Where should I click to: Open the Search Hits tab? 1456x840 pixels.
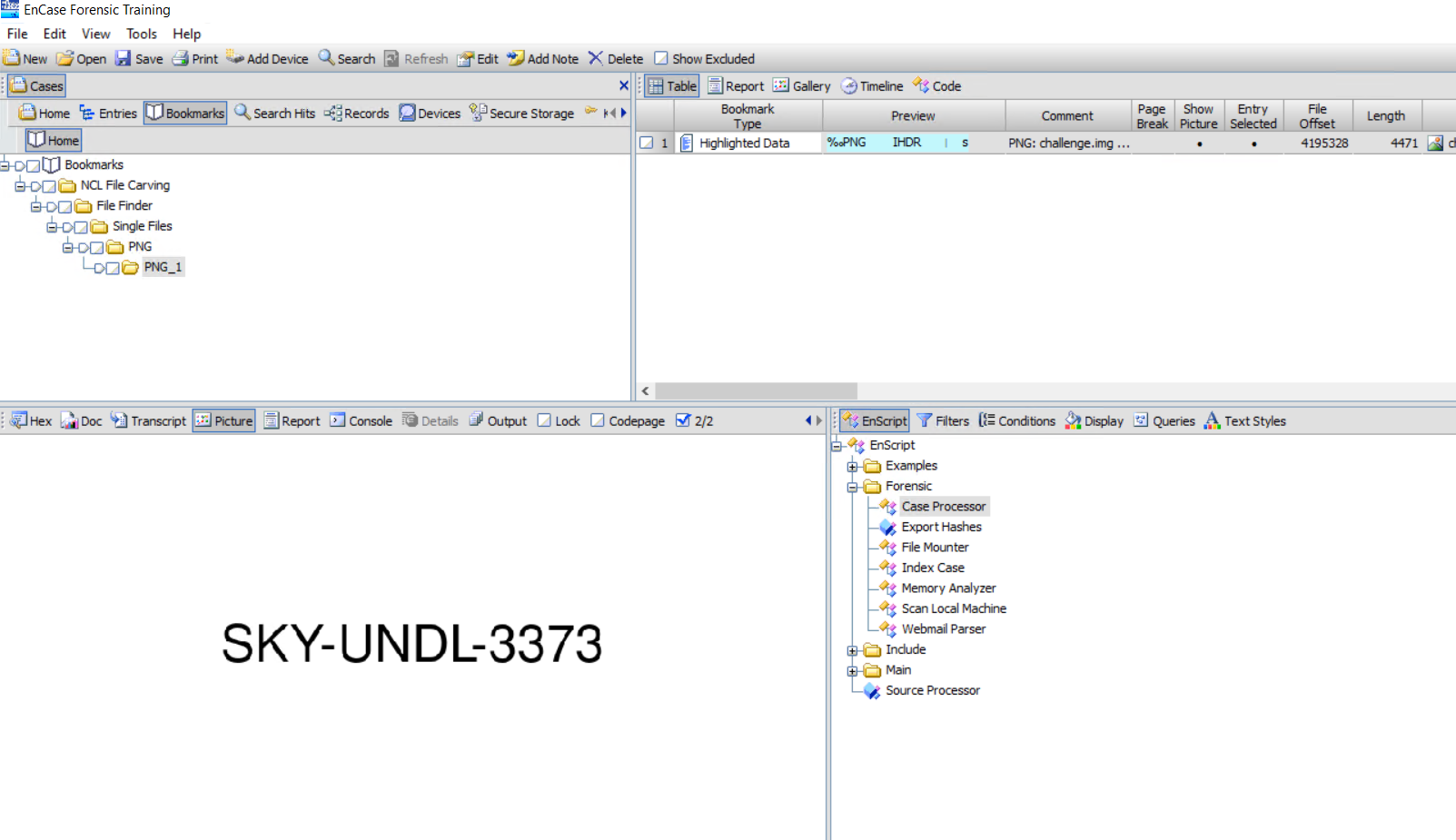pyautogui.click(x=274, y=114)
